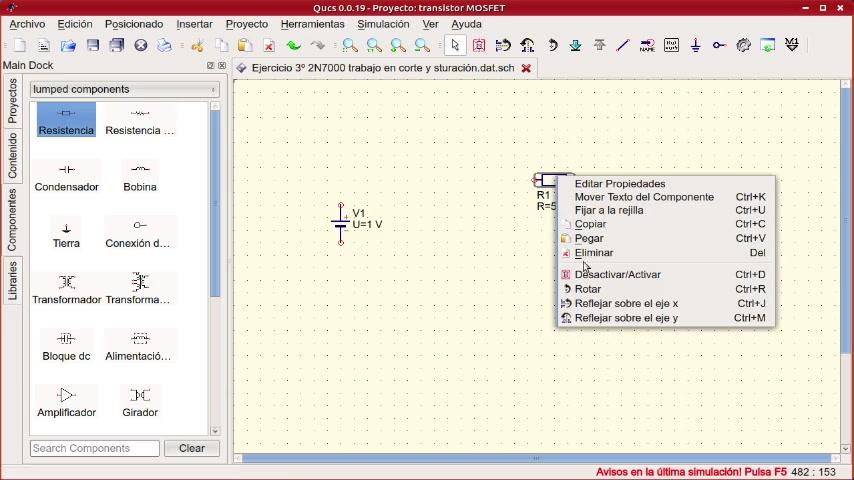This screenshot has width=854, height=480.
Task: Click the Insert Ground toolbar icon
Action: click(x=695, y=45)
